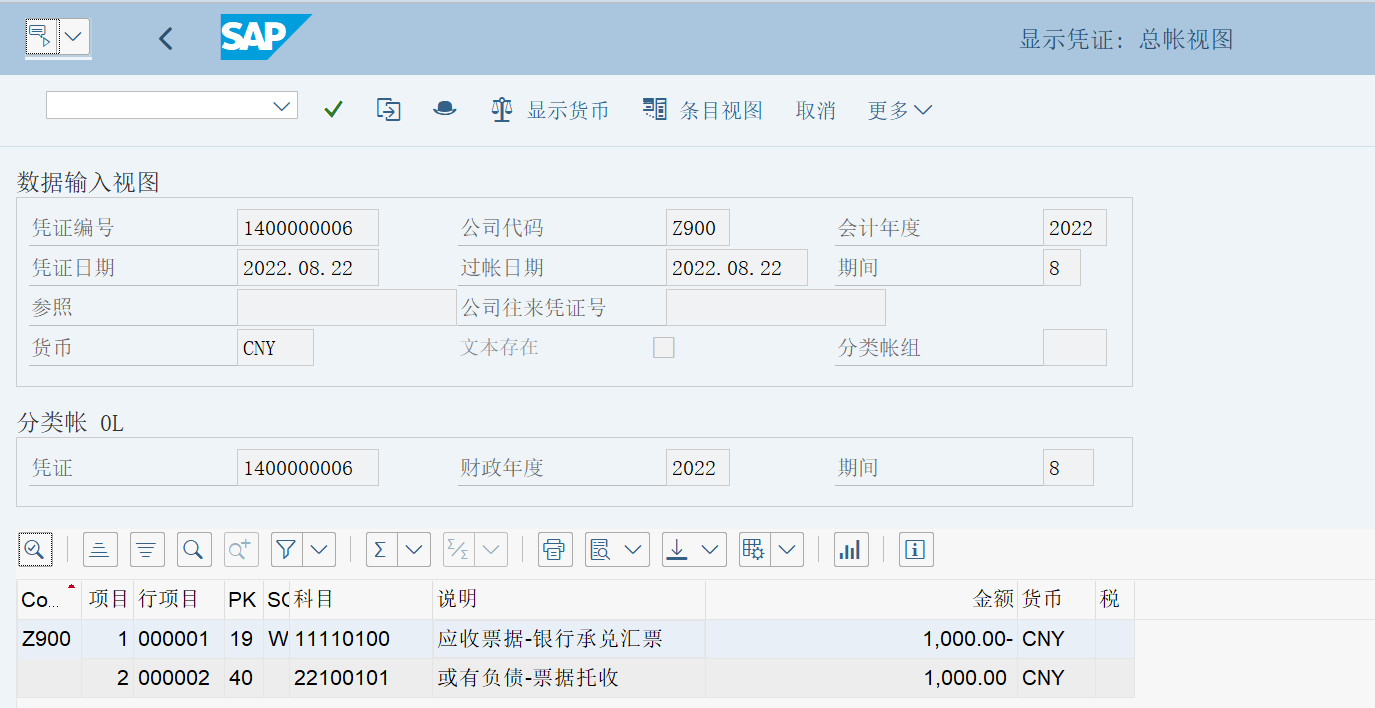Viewport: 1375px width, 708px height.
Task: Expand the layout selection dropdown arrow
Action: [788, 549]
